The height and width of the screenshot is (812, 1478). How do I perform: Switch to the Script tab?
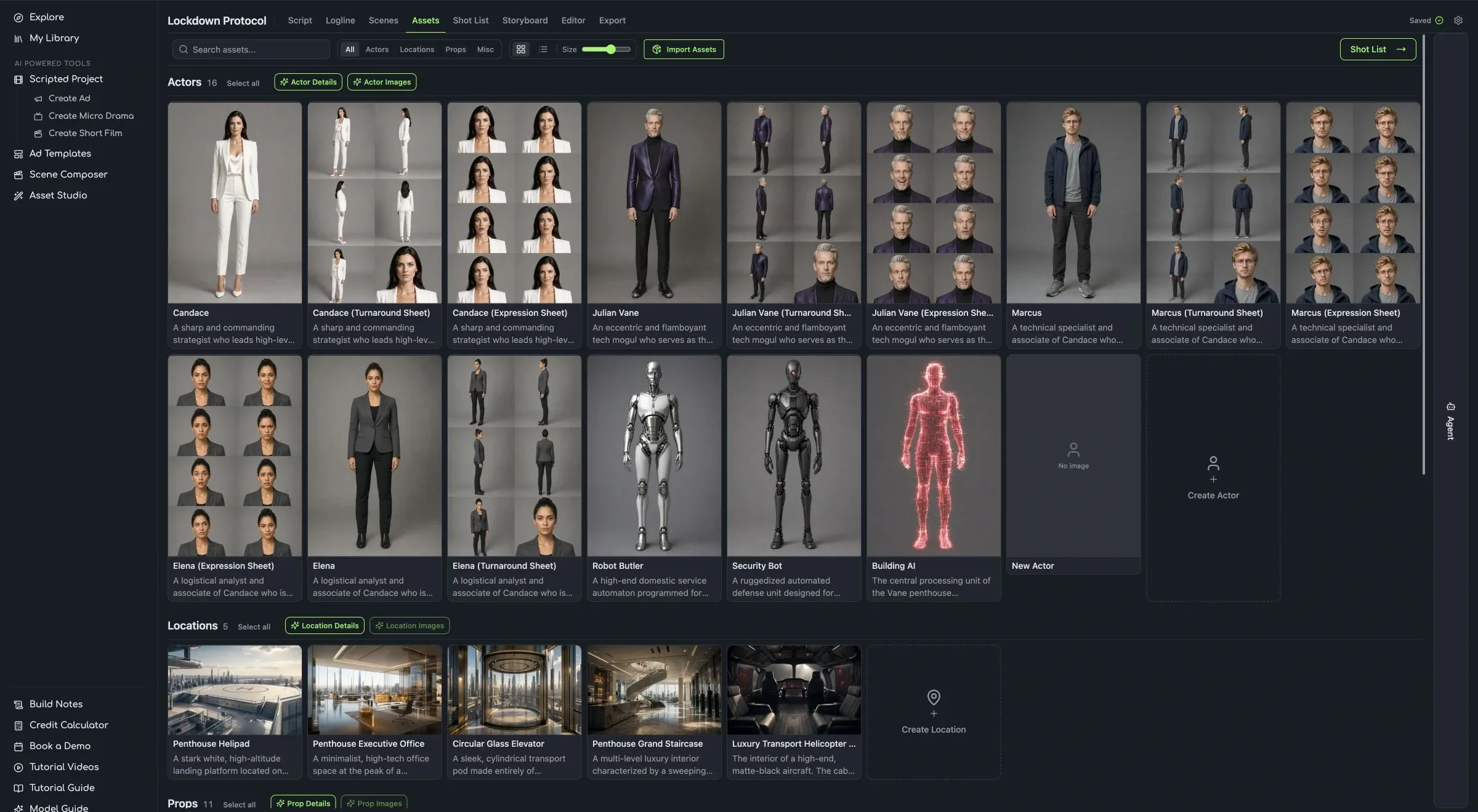pyautogui.click(x=300, y=20)
